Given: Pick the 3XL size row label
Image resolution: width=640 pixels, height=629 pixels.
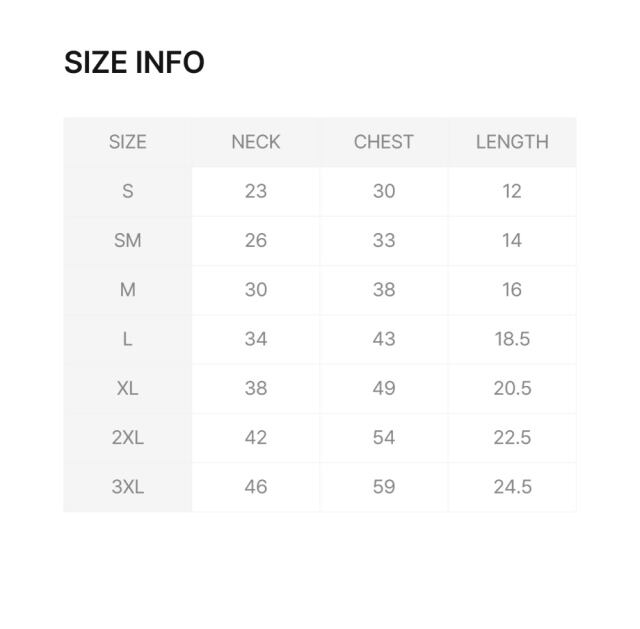Looking at the screenshot, I should (x=127, y=487).
